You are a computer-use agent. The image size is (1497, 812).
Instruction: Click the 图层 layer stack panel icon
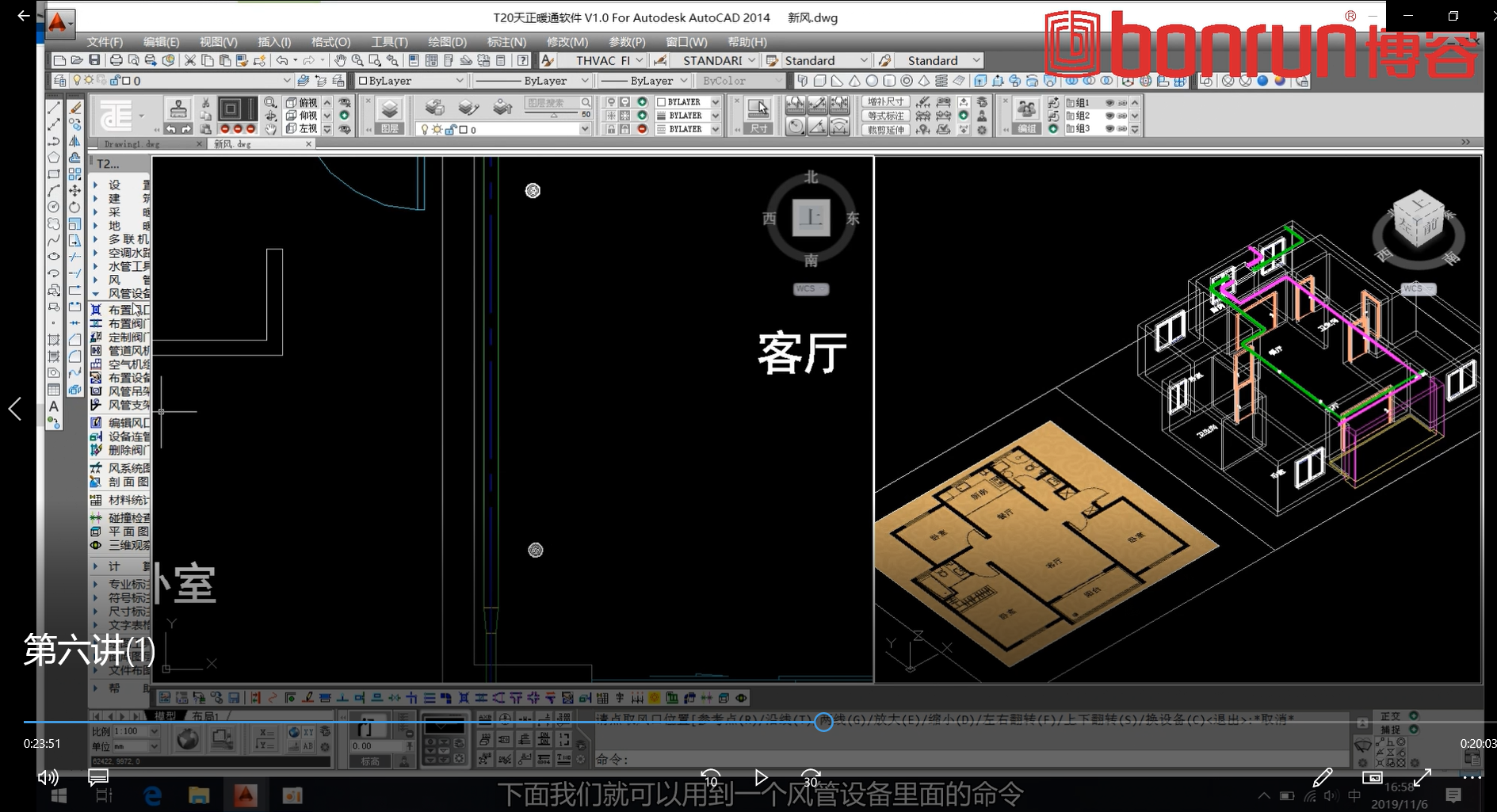pos(389,115)
